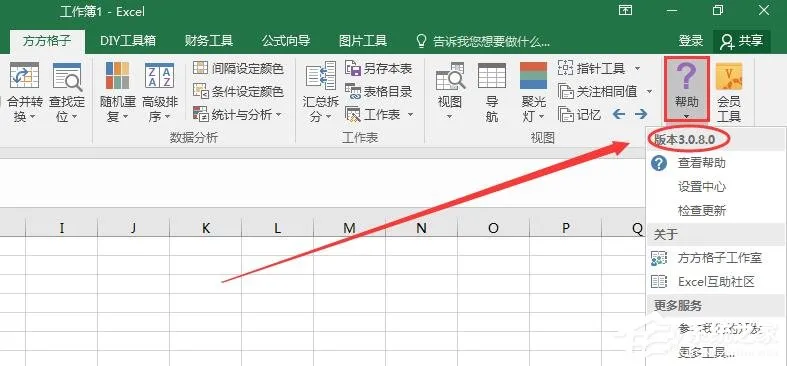787x366 pixels.
Task: Expand the 高级排序 dropdown arrow
Action: (x=167, y=117)
